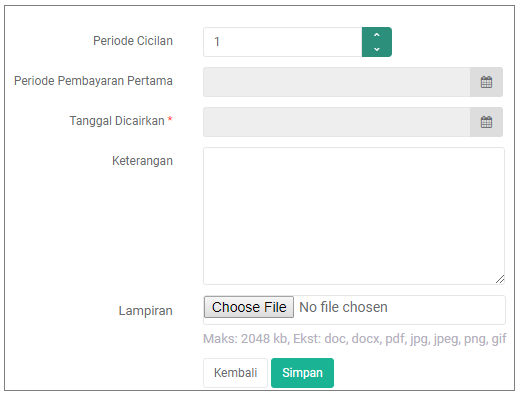This screenshot has width=521, height=395.
Task: Click the "No file chosen" text
Action: pyautogui.click(x=343, y=307)
